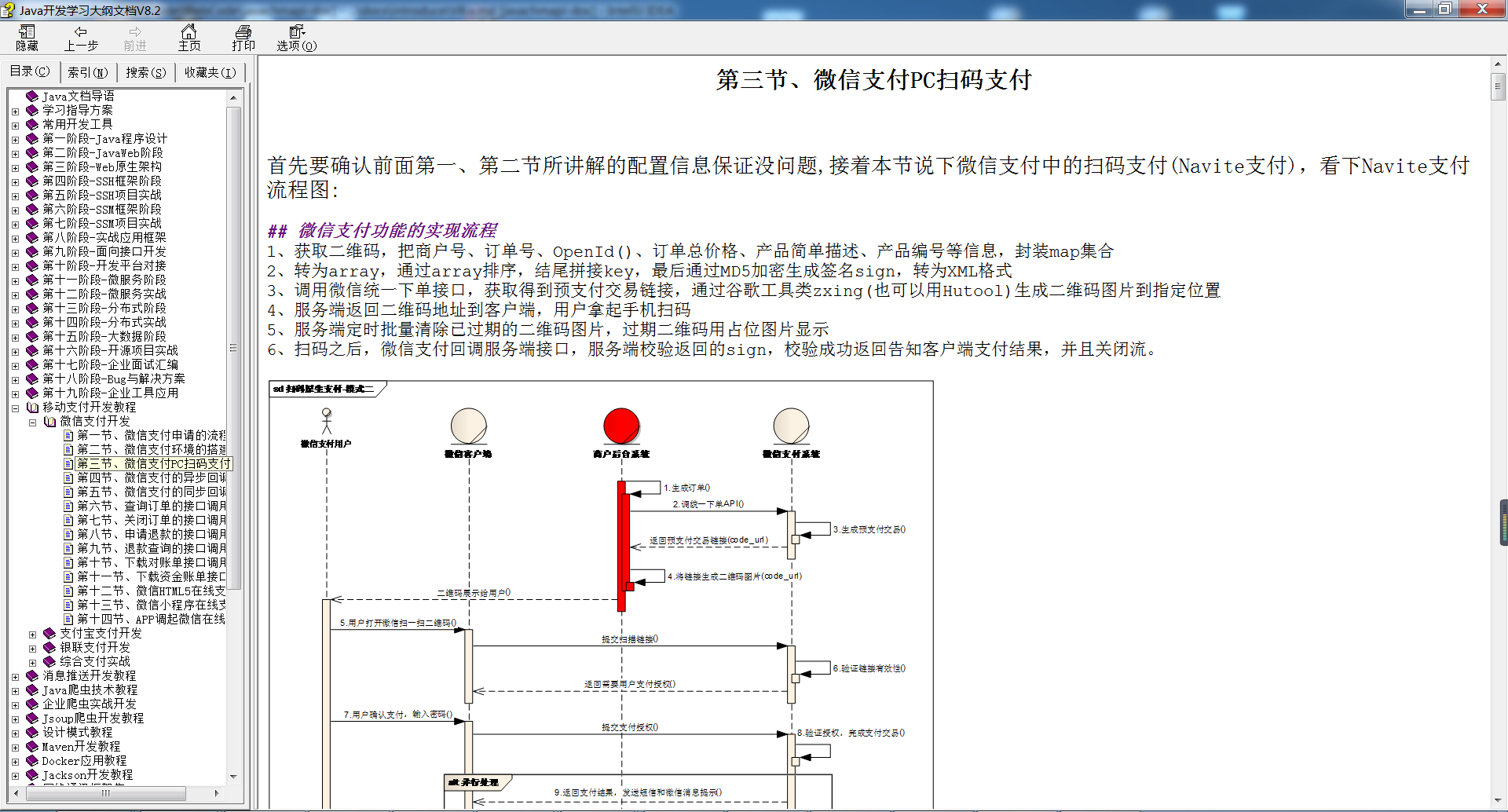
Task: Expand the 学习指导方案 tree node
Action: click(x=15, y=112)
